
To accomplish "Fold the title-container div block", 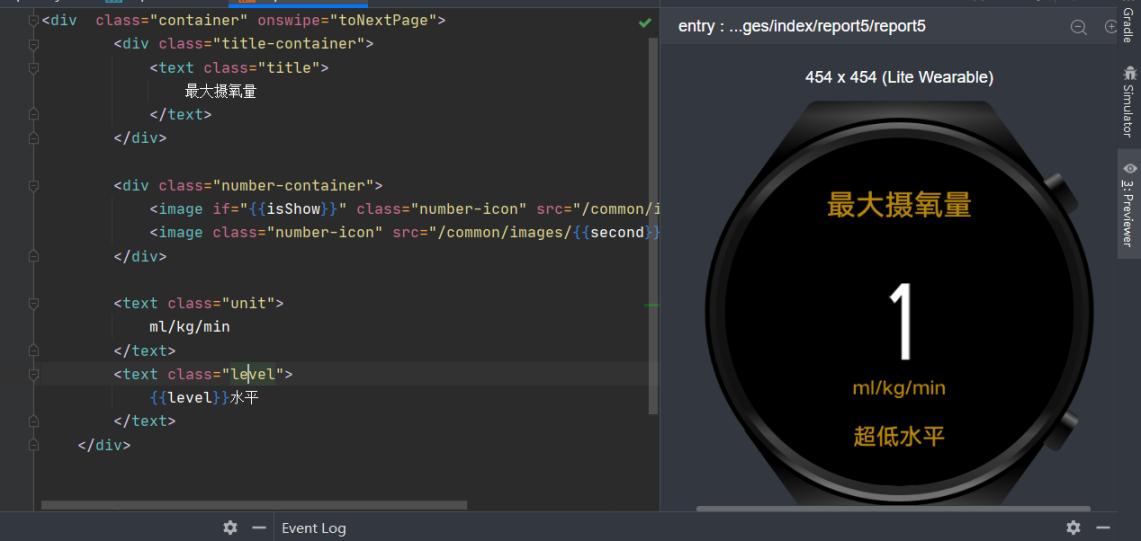I will [x=34, y=45].
